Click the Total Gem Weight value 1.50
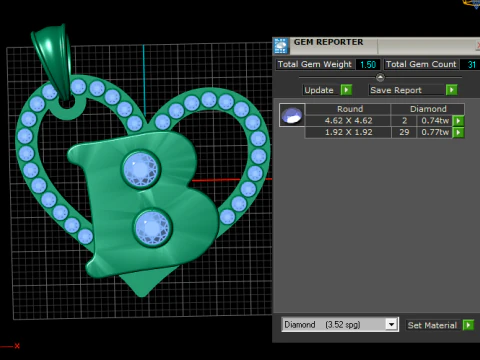 368,64
